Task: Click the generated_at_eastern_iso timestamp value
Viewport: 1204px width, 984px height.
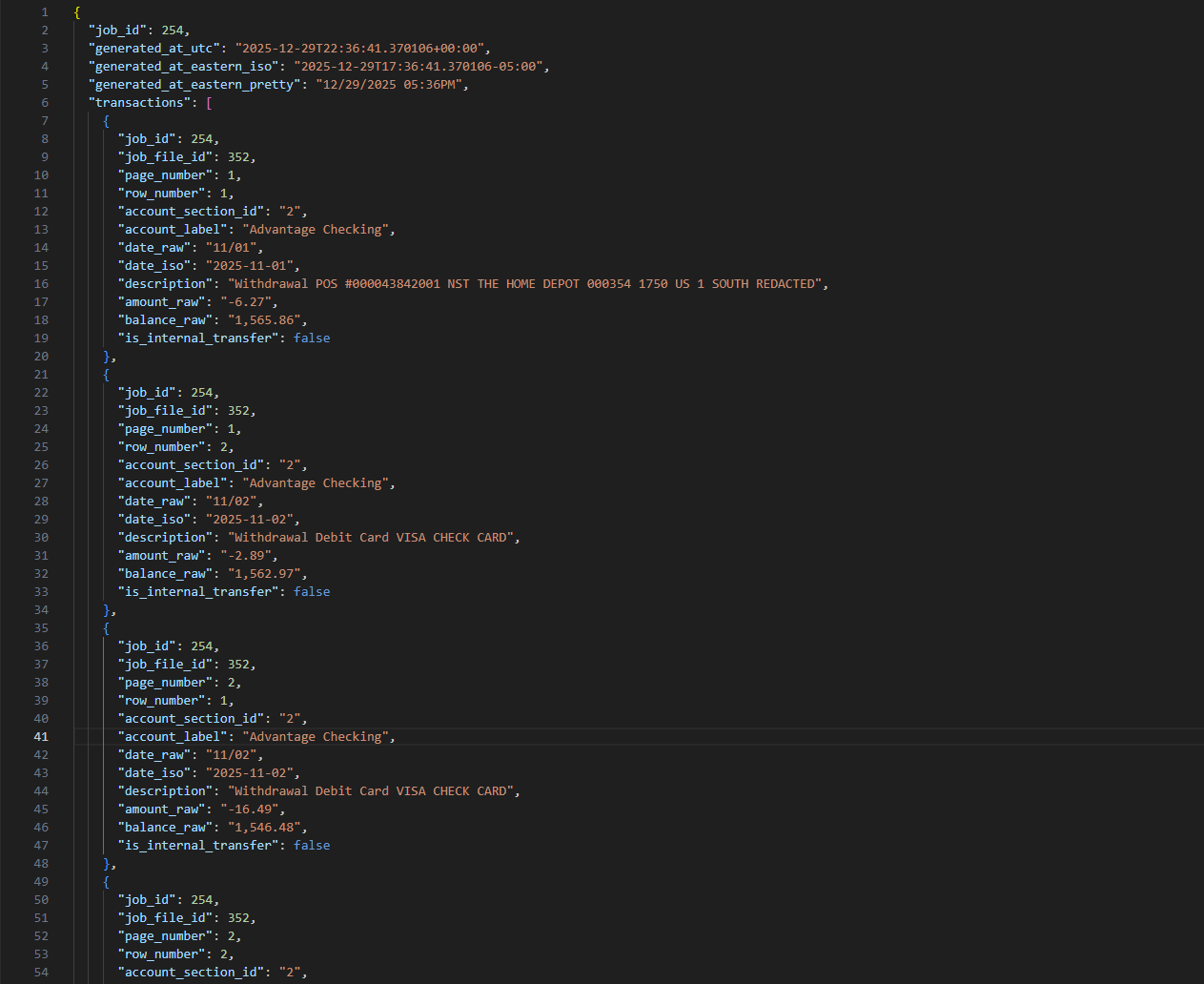Action: (420, 66)
